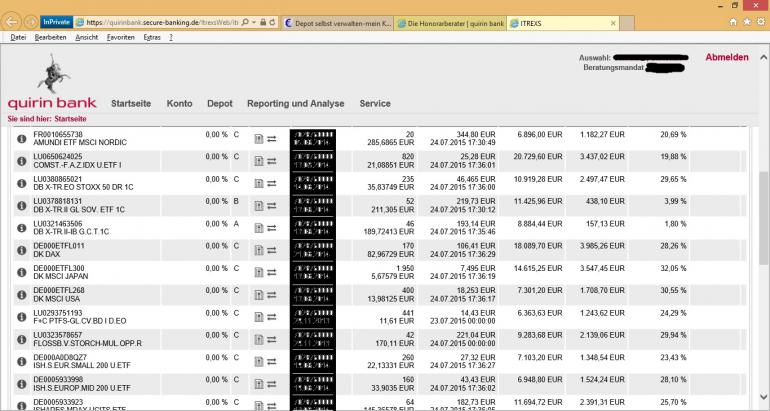Click trade arrows icon for DB X-TR.II GL SOV.
Image resolution: width=770 pixels, height=411 pixels.
click(x=272, y=206)
